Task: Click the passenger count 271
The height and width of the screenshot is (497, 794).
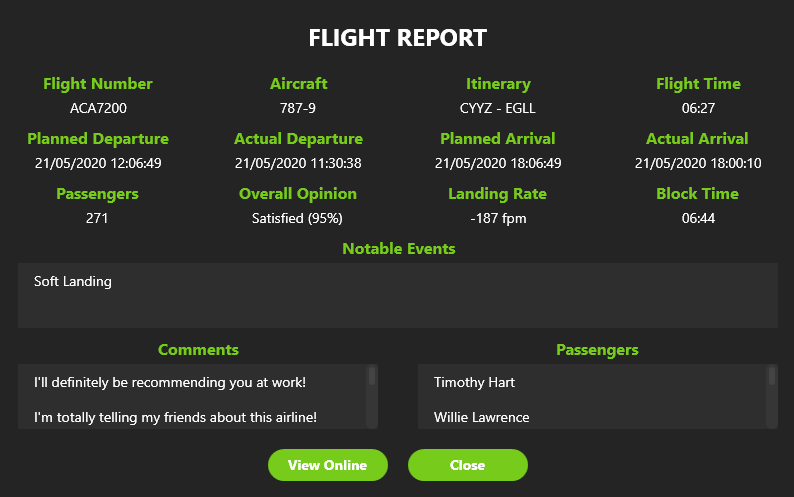Action: pyautogui.click(x=98, y=218)
